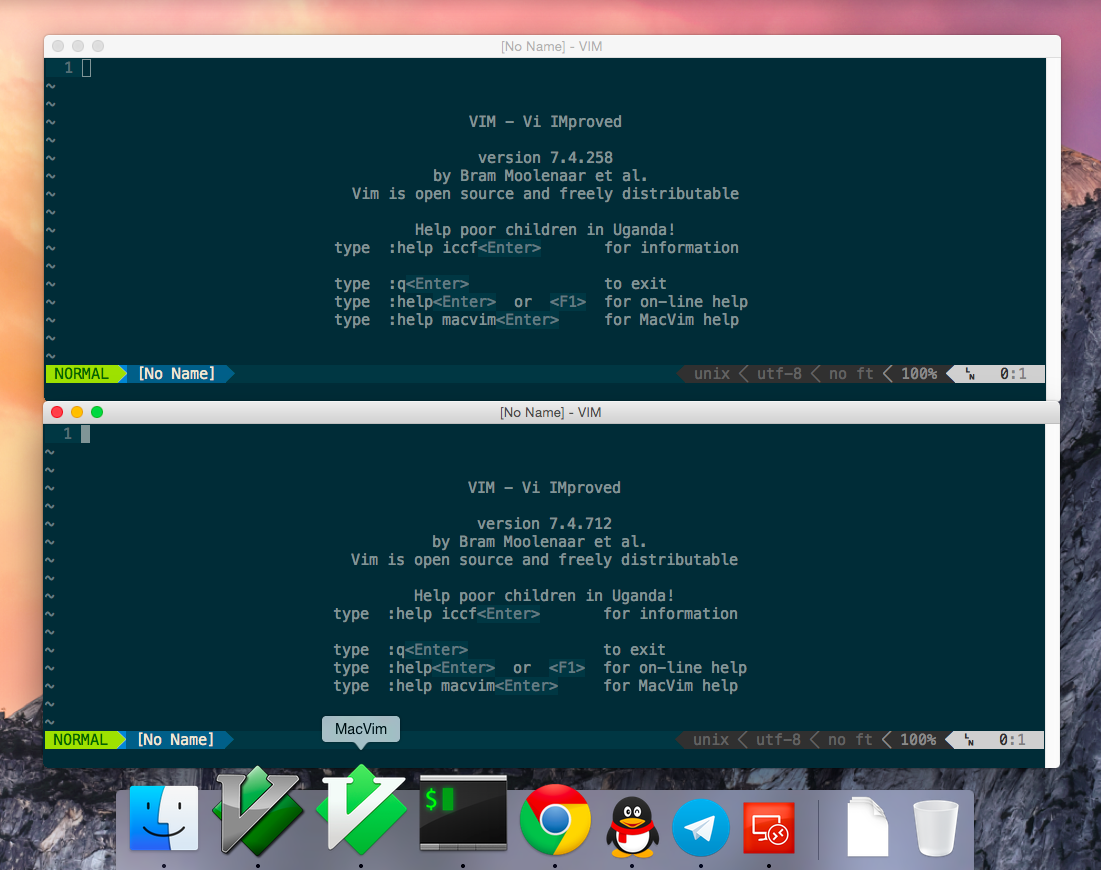Click the bright green MacVim dock icon
This screenshot has width=1101, height=870.
pos(361,810)
